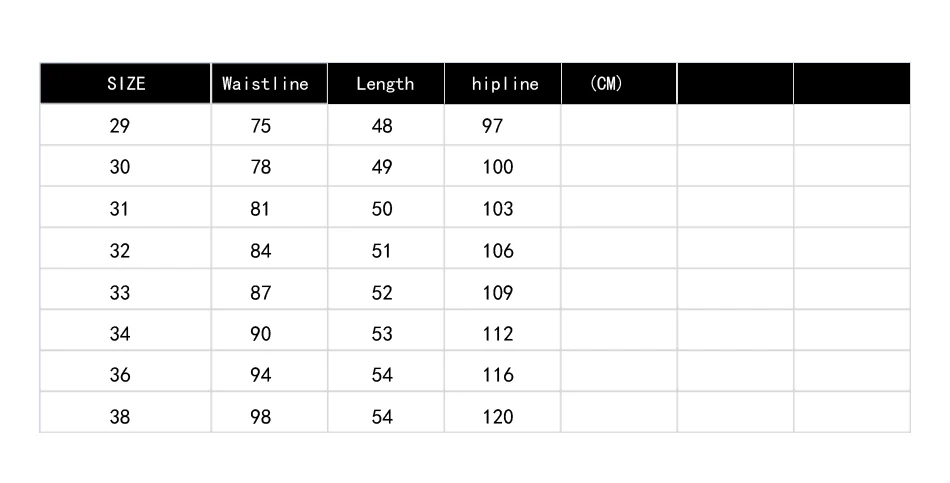This screenshot has width=950, height=483.
Task: Click the SIZE column header
Action: pos(126,84)
